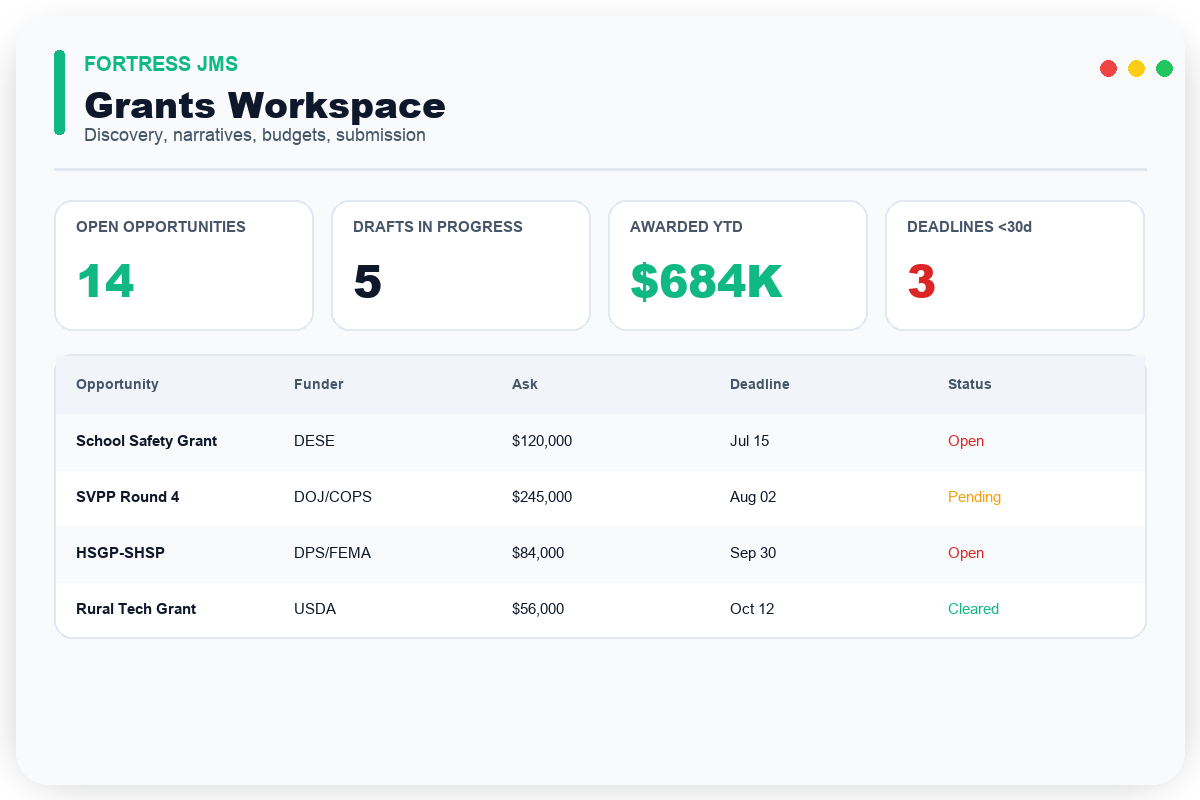
Task: Open the Open Opportunities card
Action: 184,265
